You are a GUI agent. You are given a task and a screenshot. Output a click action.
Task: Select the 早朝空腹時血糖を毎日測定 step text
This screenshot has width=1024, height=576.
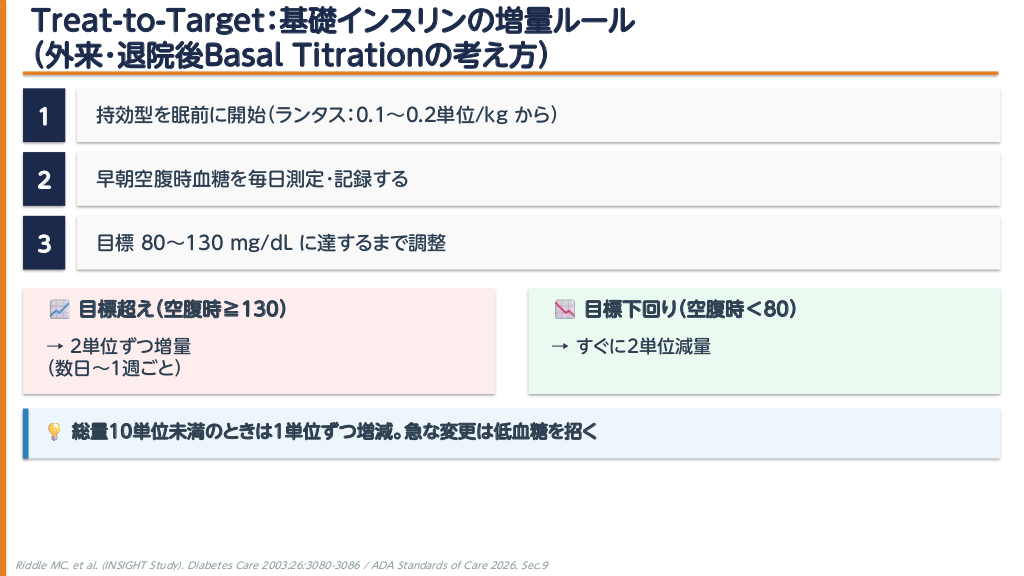252,180
